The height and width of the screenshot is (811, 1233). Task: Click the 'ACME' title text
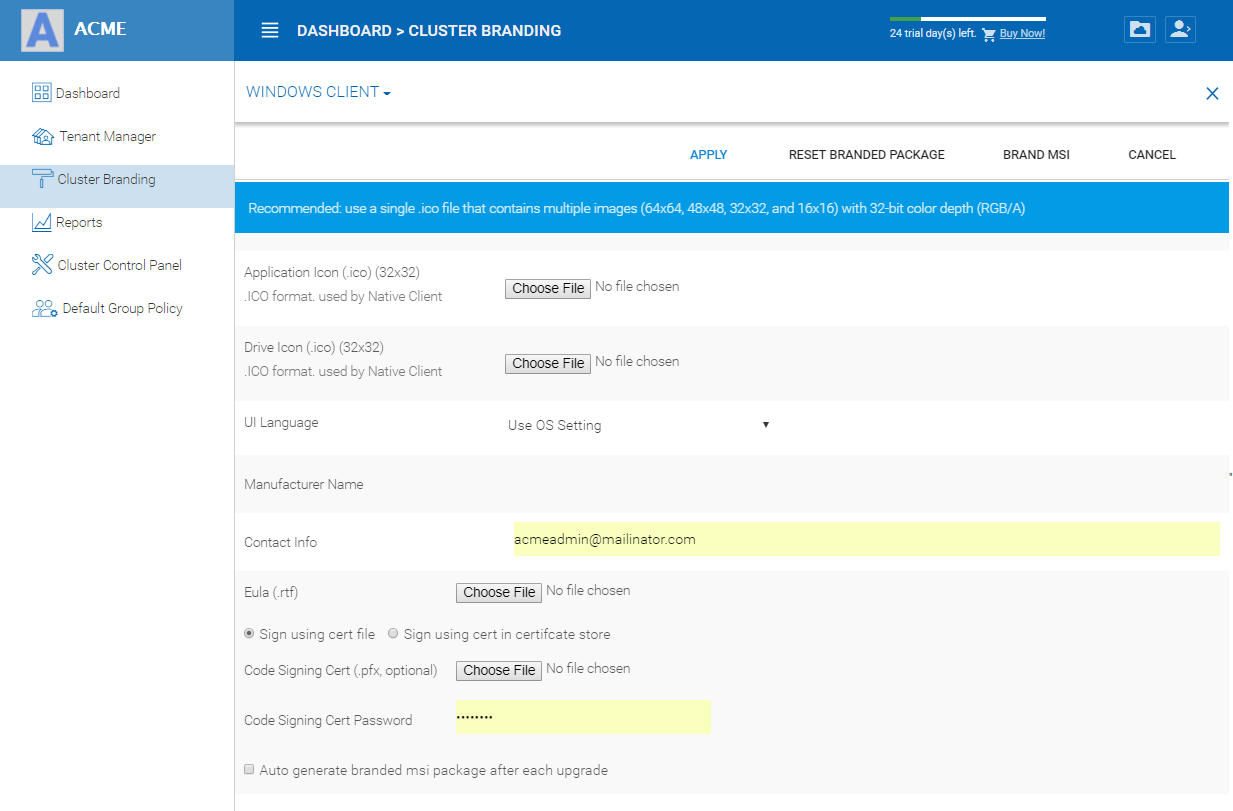100,29
